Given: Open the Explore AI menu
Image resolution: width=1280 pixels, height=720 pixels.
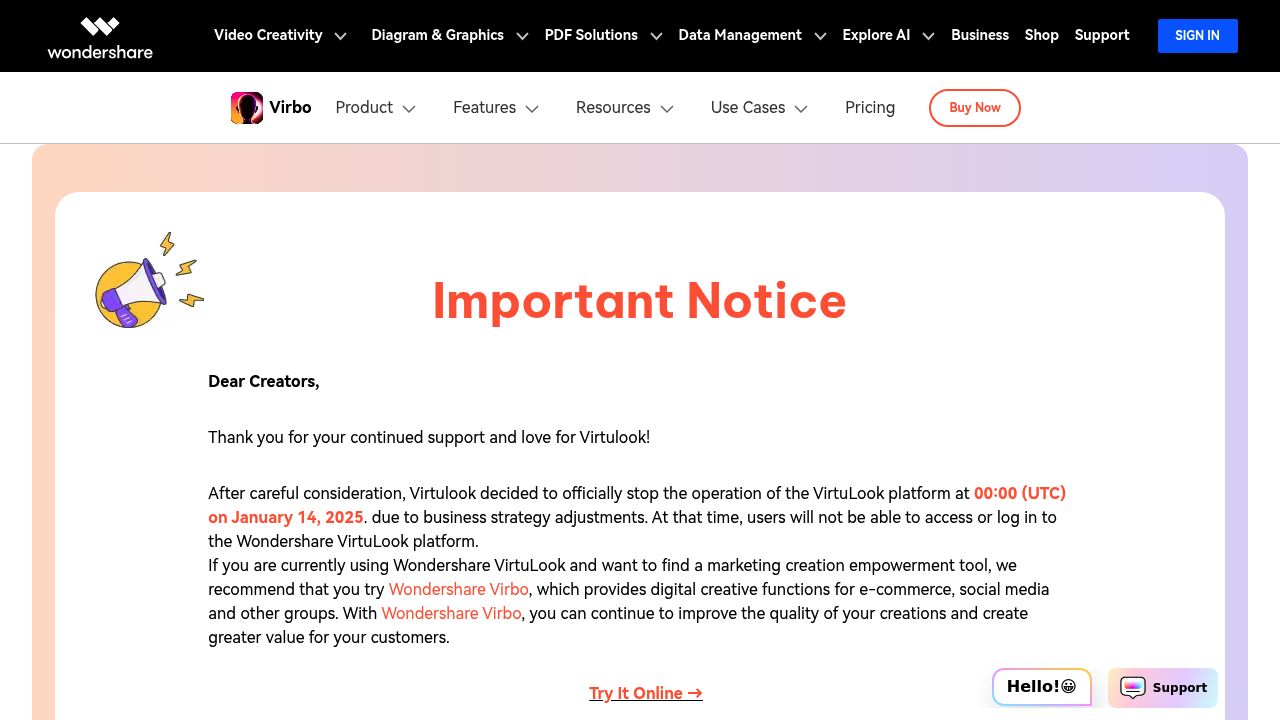Looking at the screenshot, I should point(876,35).
